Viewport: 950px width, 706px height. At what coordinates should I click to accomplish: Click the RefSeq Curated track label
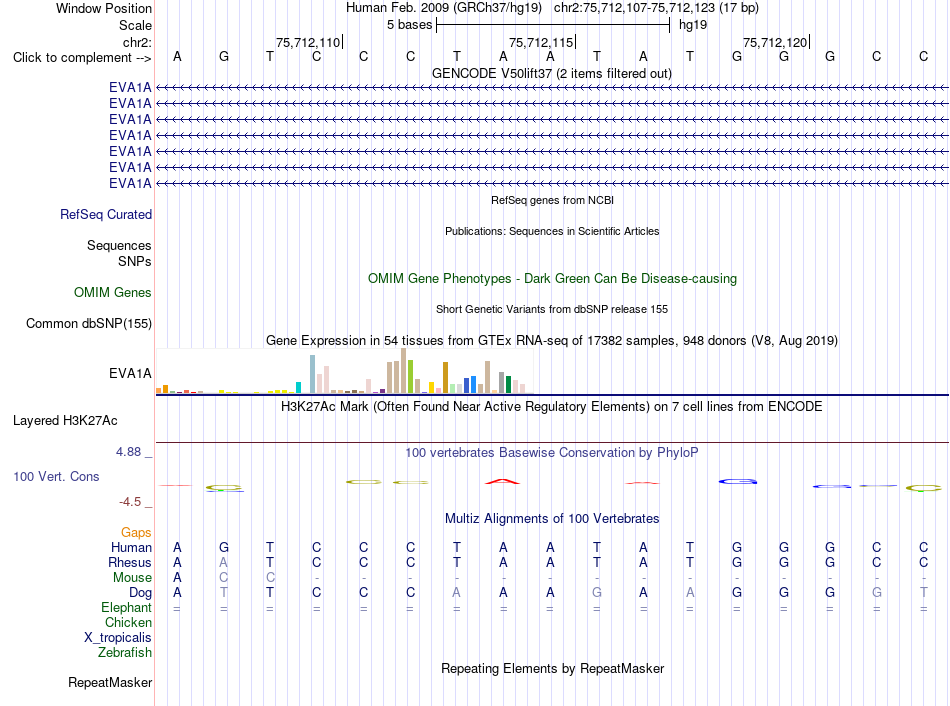(106, 215)
